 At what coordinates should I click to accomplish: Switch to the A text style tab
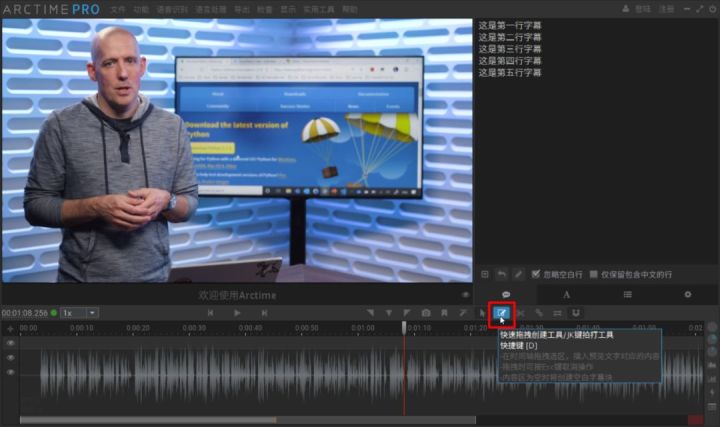click(566, 294)
